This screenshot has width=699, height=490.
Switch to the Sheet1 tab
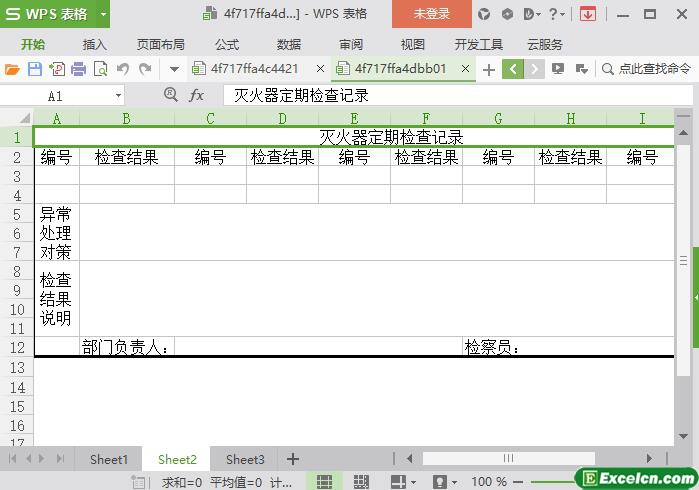coord(108,459)
